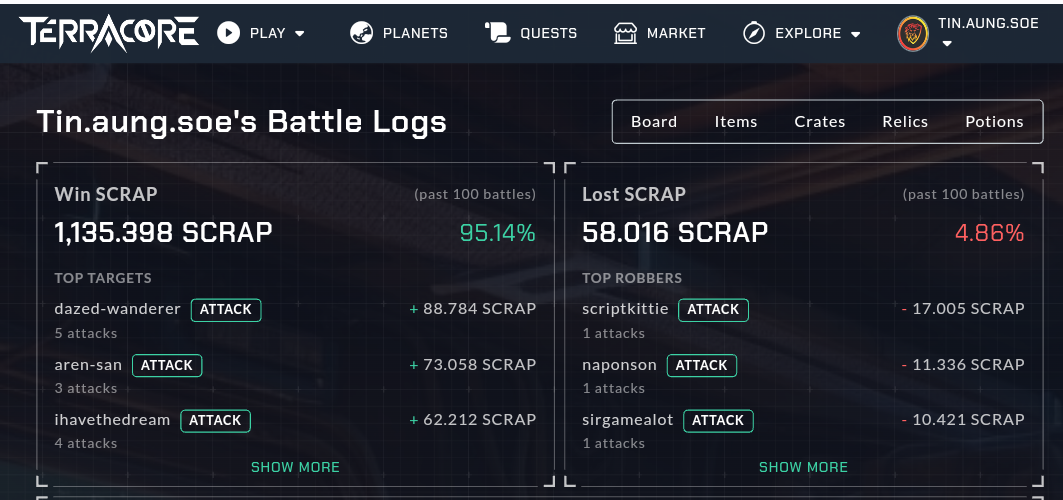Click the TerraCore logo

108,32
